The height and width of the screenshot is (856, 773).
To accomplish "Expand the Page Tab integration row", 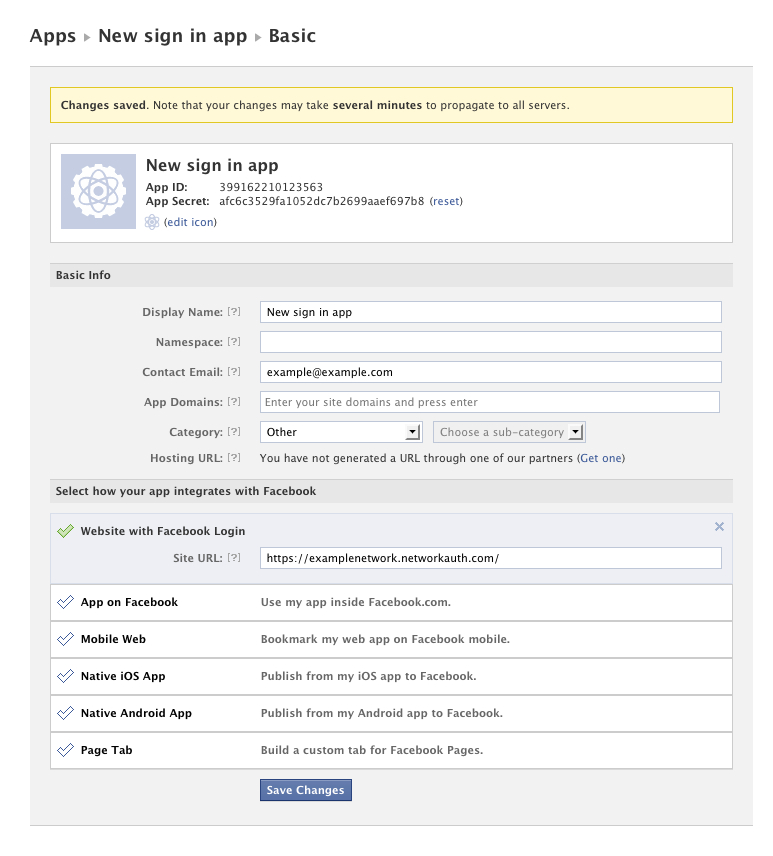I will [x=391, y=750].
